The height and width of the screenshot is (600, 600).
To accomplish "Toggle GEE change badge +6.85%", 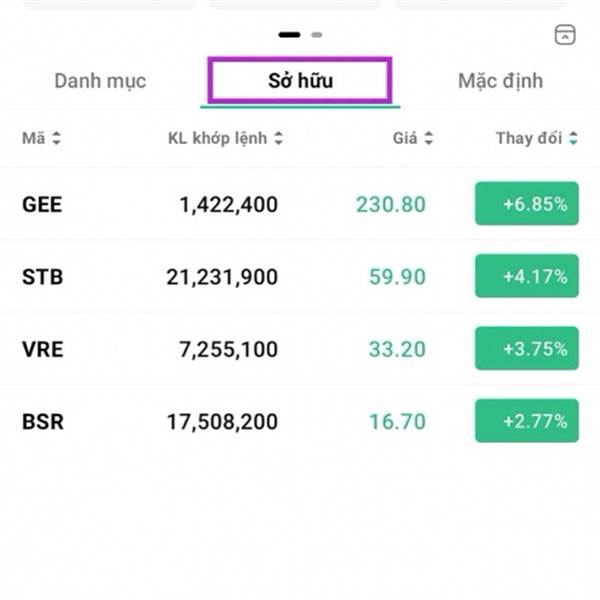I will [x=526, y=204].
